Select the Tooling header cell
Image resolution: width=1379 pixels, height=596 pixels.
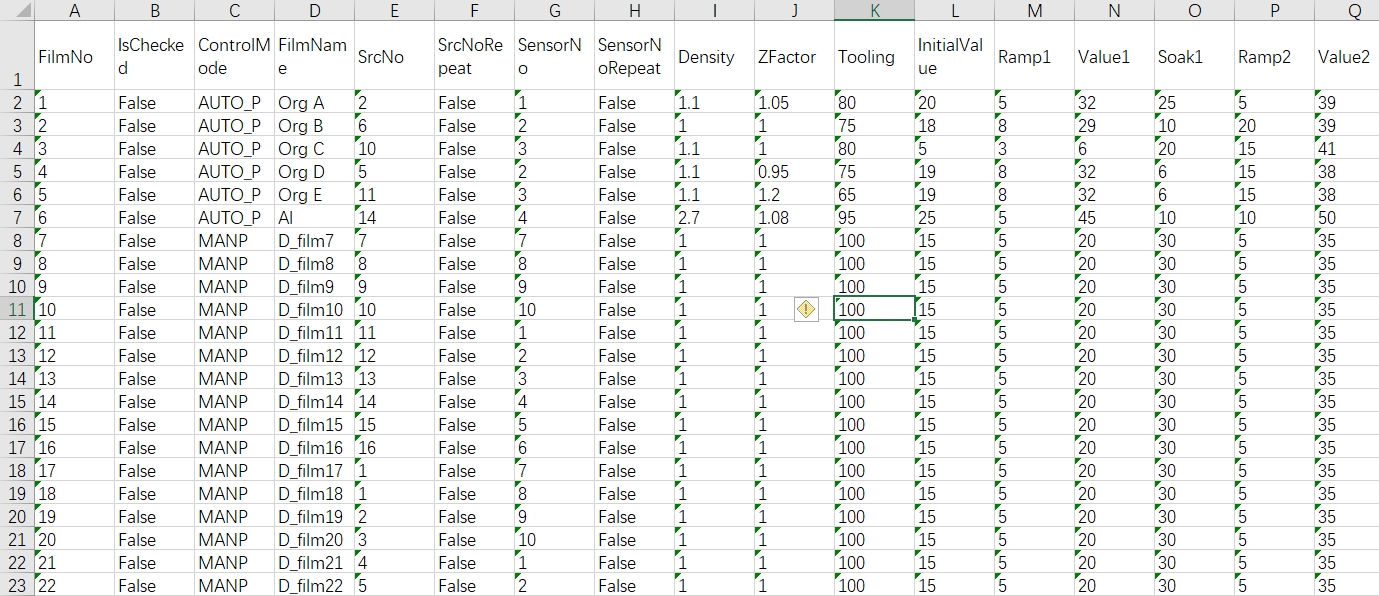(874, 57)
